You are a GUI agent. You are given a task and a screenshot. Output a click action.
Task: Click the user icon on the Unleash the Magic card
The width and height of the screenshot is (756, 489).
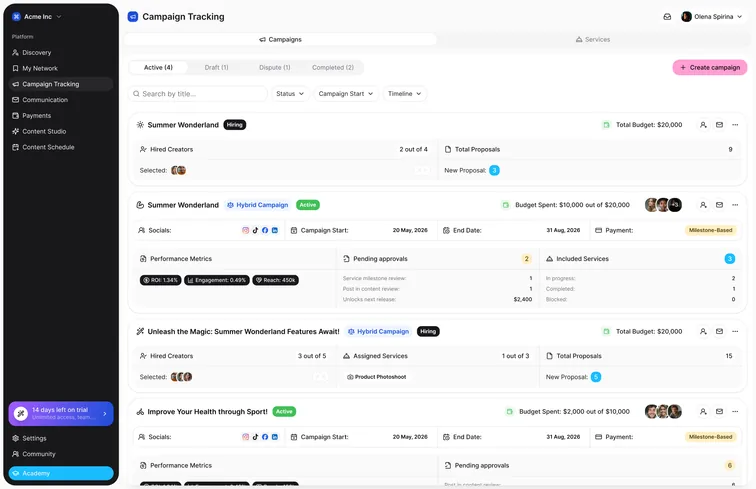click(x=703, y=331)
